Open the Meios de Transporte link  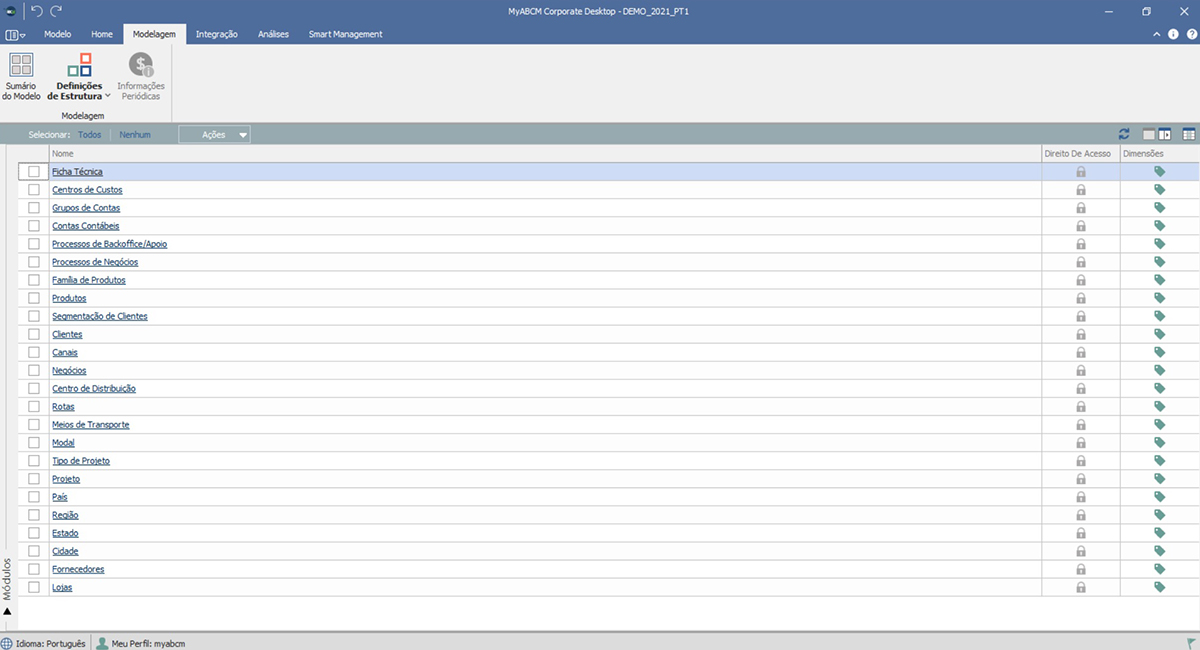pyautogui.click(x=91, y=425)
